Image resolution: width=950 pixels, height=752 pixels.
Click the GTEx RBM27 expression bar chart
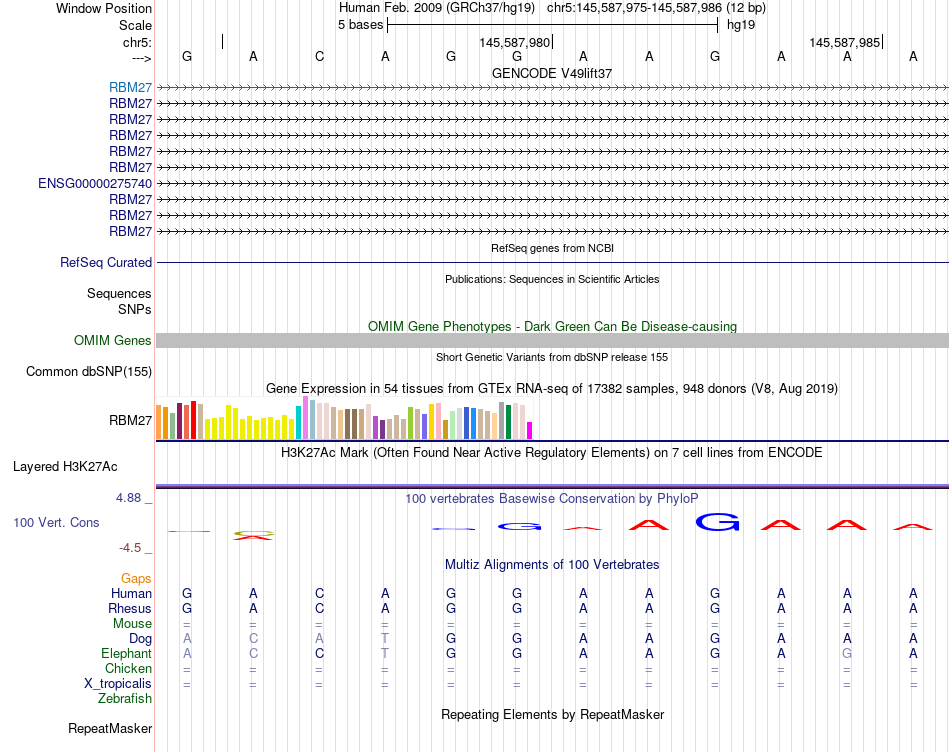[344, 418]
